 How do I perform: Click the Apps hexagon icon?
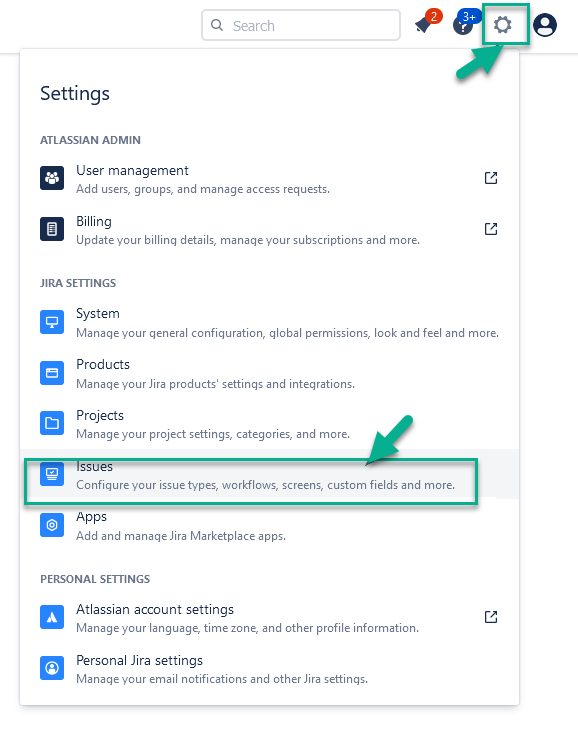point(52,525)
